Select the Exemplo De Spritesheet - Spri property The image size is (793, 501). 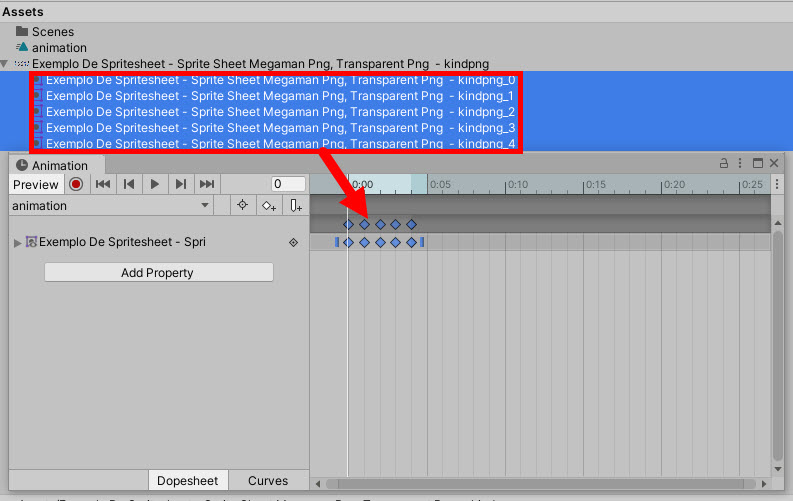coord(122,242)
